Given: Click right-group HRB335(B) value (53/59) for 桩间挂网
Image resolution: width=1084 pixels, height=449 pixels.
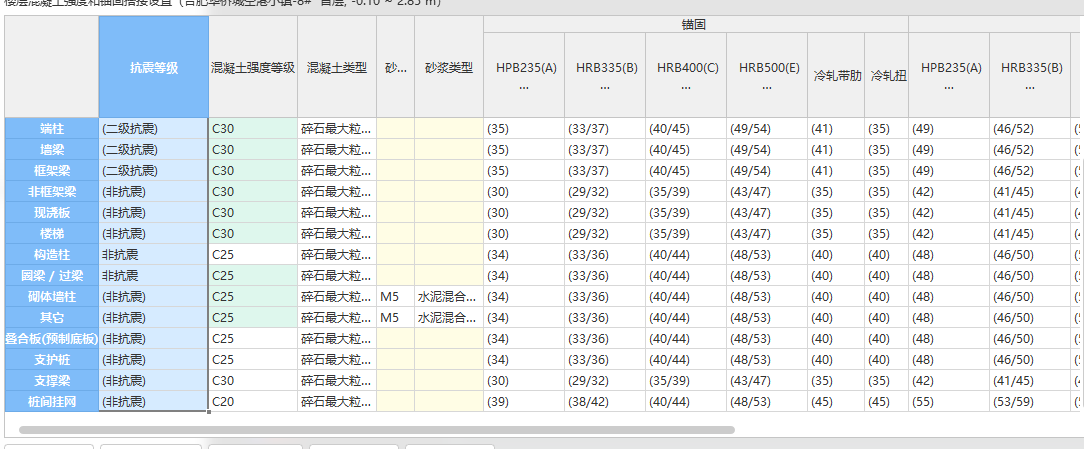Looking at the screenshot, I should [x=1030, y=401].
